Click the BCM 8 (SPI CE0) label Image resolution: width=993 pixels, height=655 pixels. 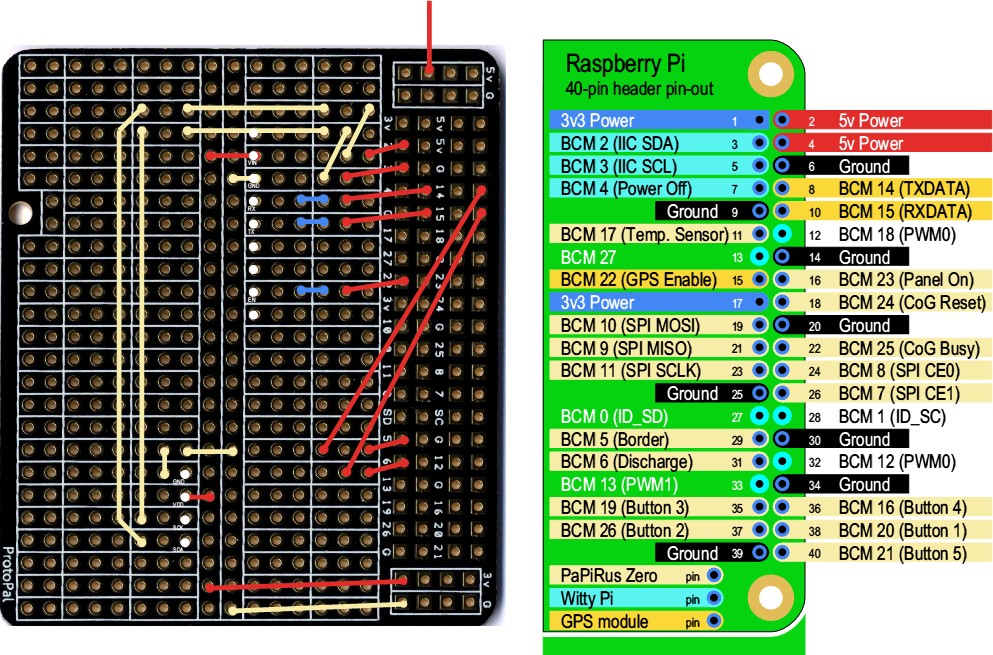(x=899, y=371)
